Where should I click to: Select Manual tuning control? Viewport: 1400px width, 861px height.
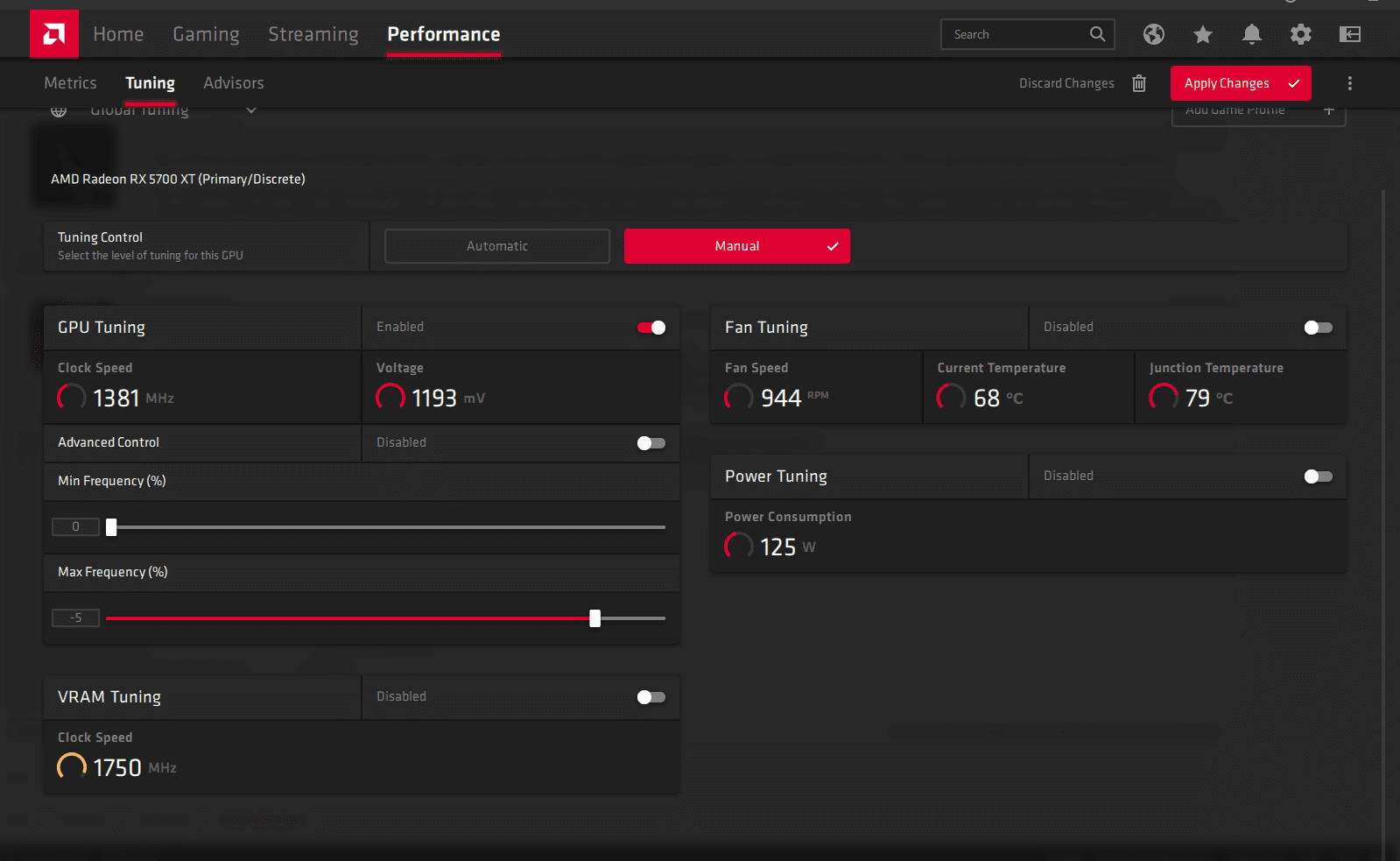(737, 246)
